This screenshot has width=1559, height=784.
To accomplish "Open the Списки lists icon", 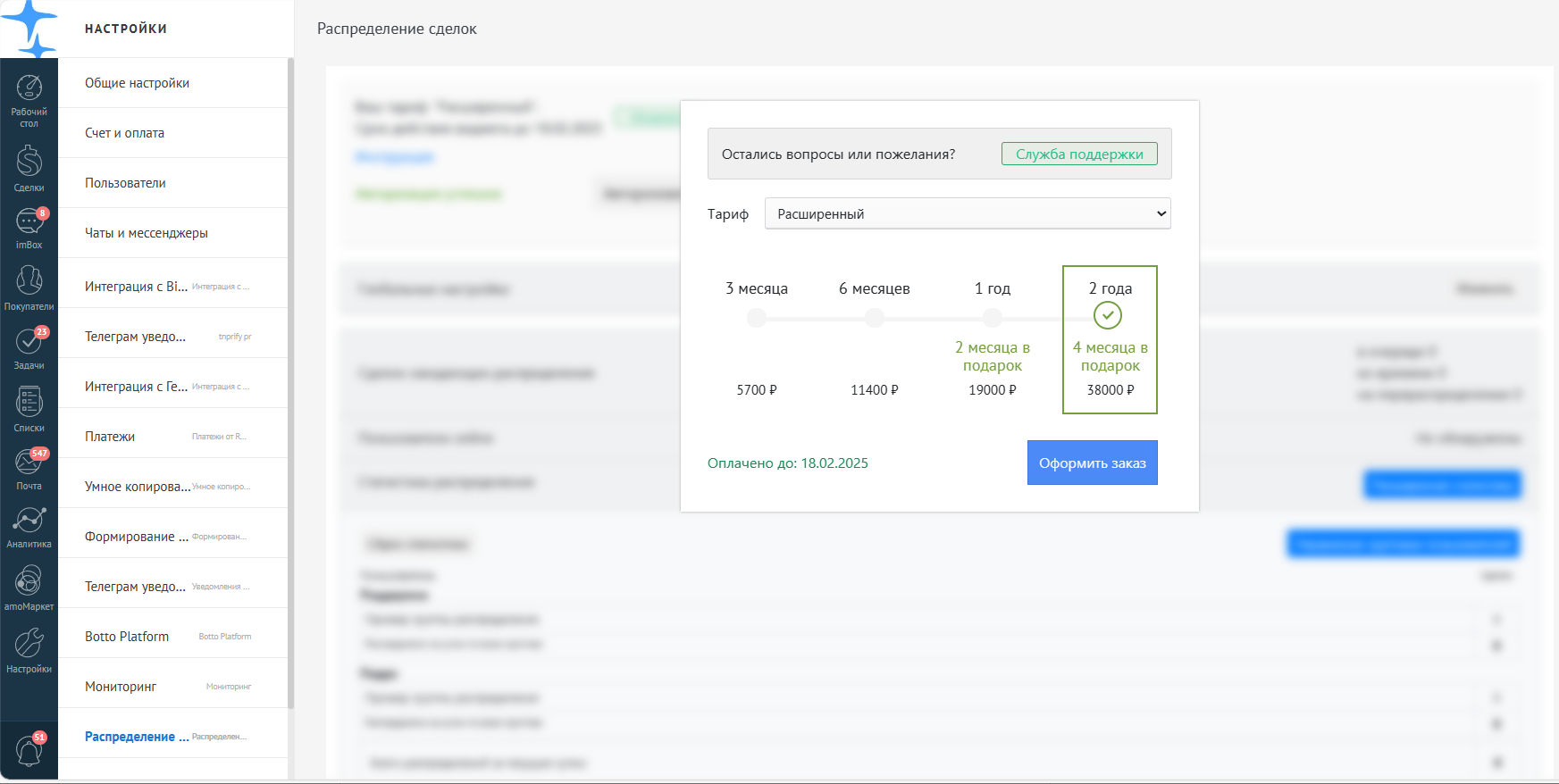I will pos(29,409).
